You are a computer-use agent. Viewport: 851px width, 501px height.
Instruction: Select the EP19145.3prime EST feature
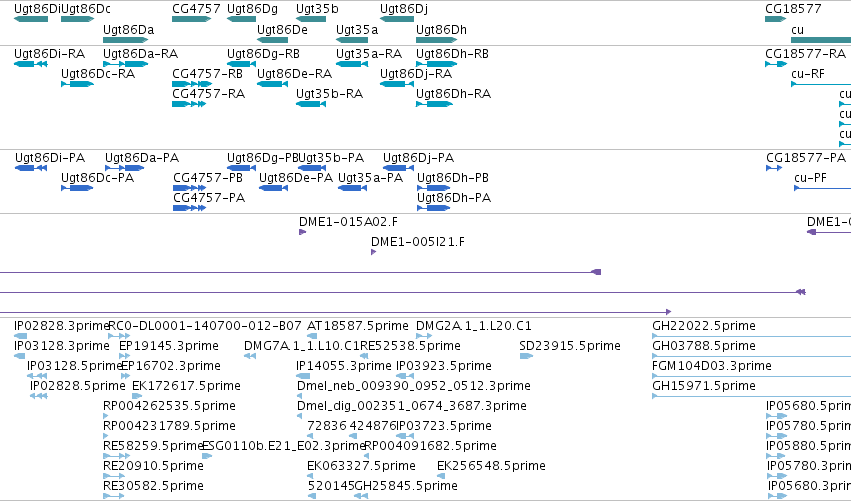coord(124,356)
